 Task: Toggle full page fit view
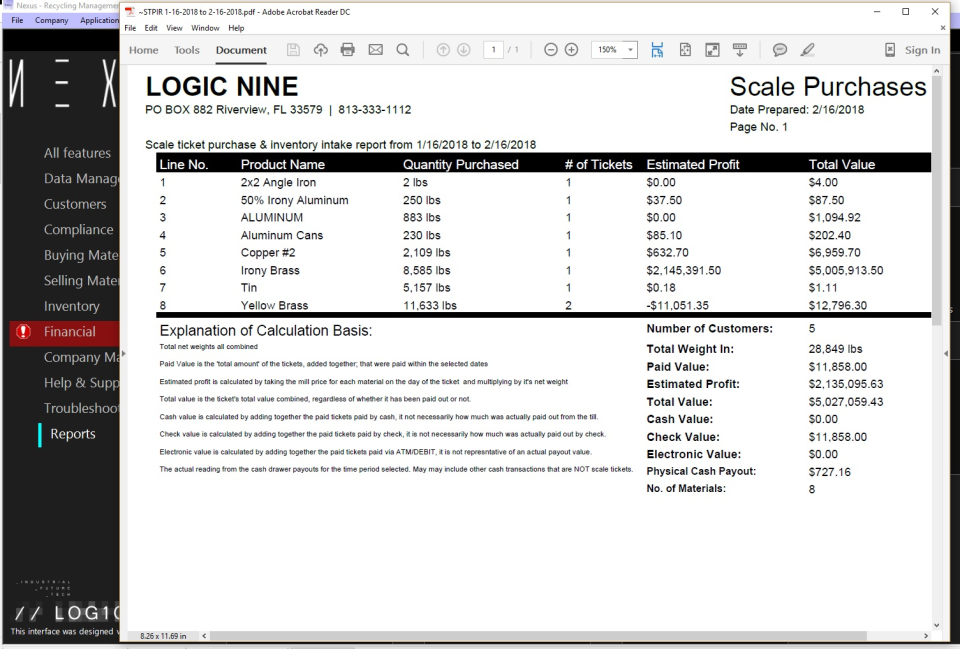(684, 50)
